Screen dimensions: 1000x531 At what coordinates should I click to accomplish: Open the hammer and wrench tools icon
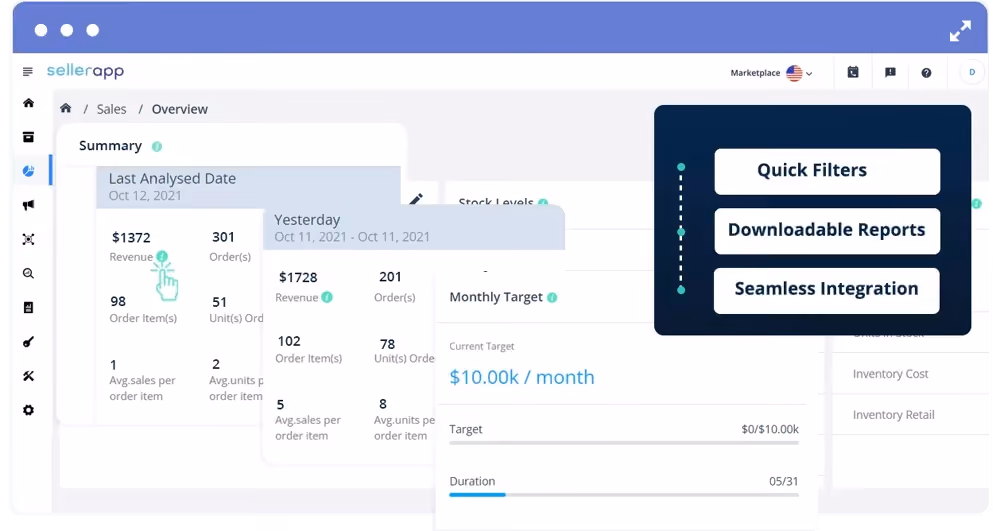pyautogui.click(x=29, y=376)
